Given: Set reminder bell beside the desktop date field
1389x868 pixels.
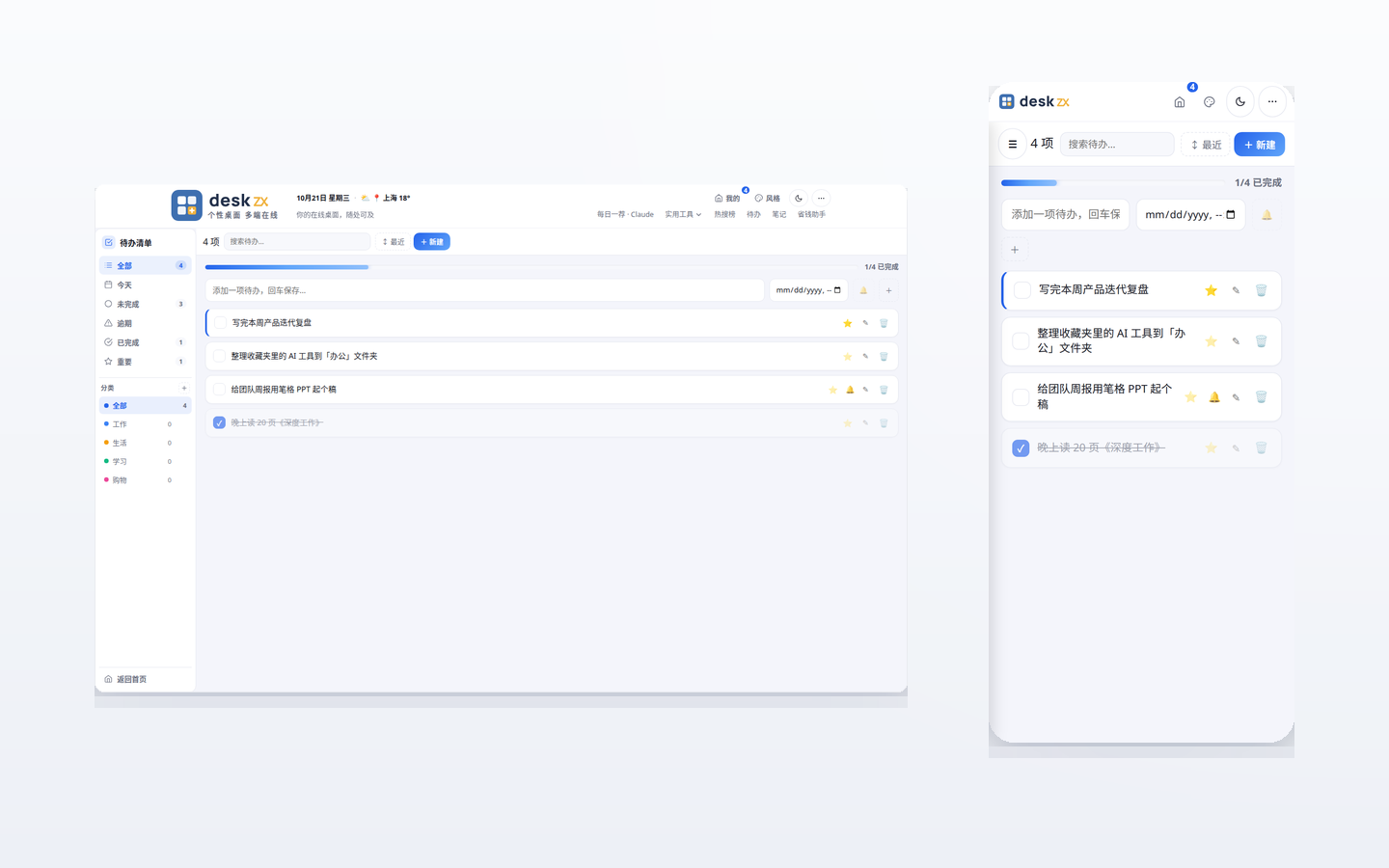Looking at the screenshot, I should (x=863, y=290).
